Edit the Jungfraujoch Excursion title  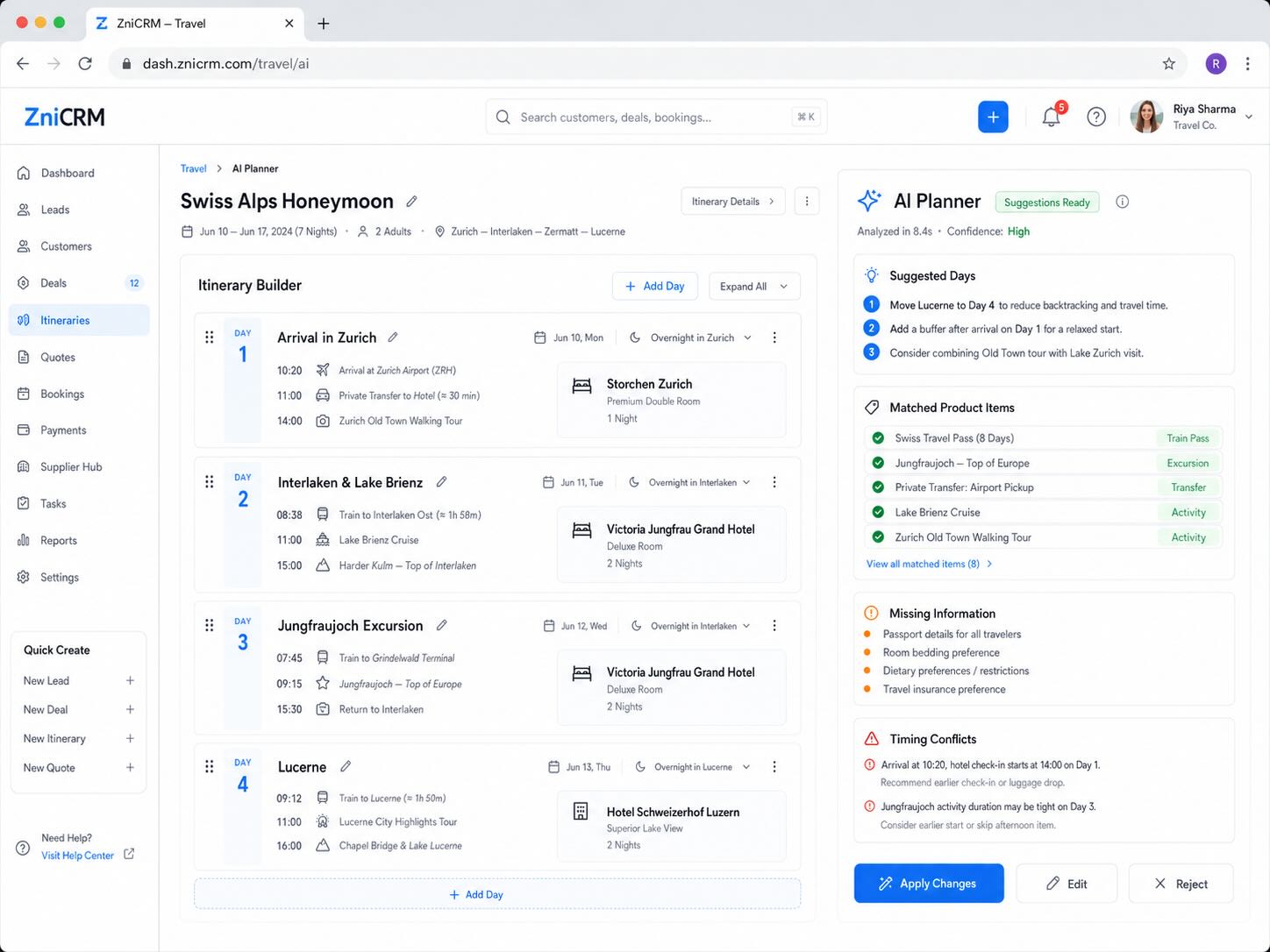point(442,626)
